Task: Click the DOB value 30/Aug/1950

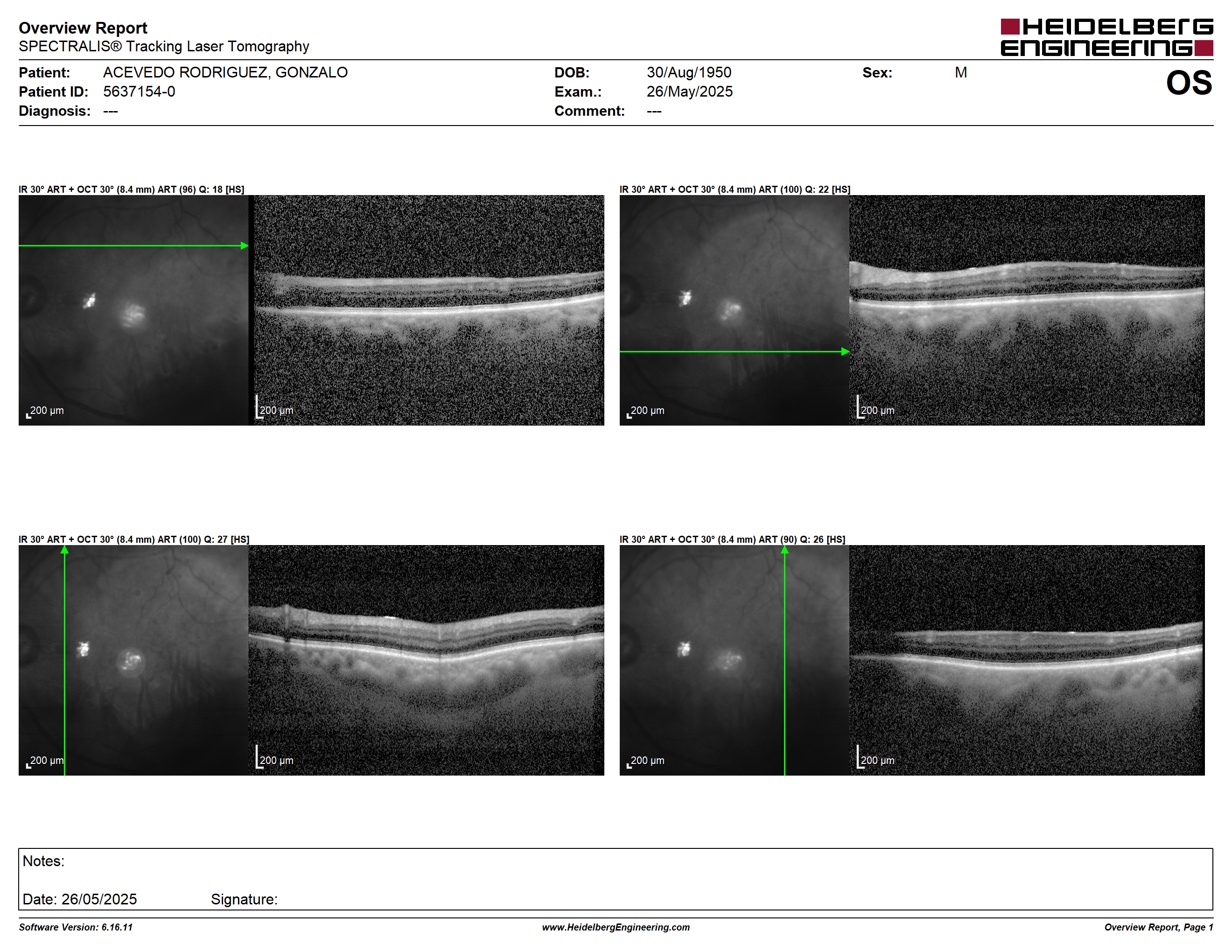Action: [689, 72]
